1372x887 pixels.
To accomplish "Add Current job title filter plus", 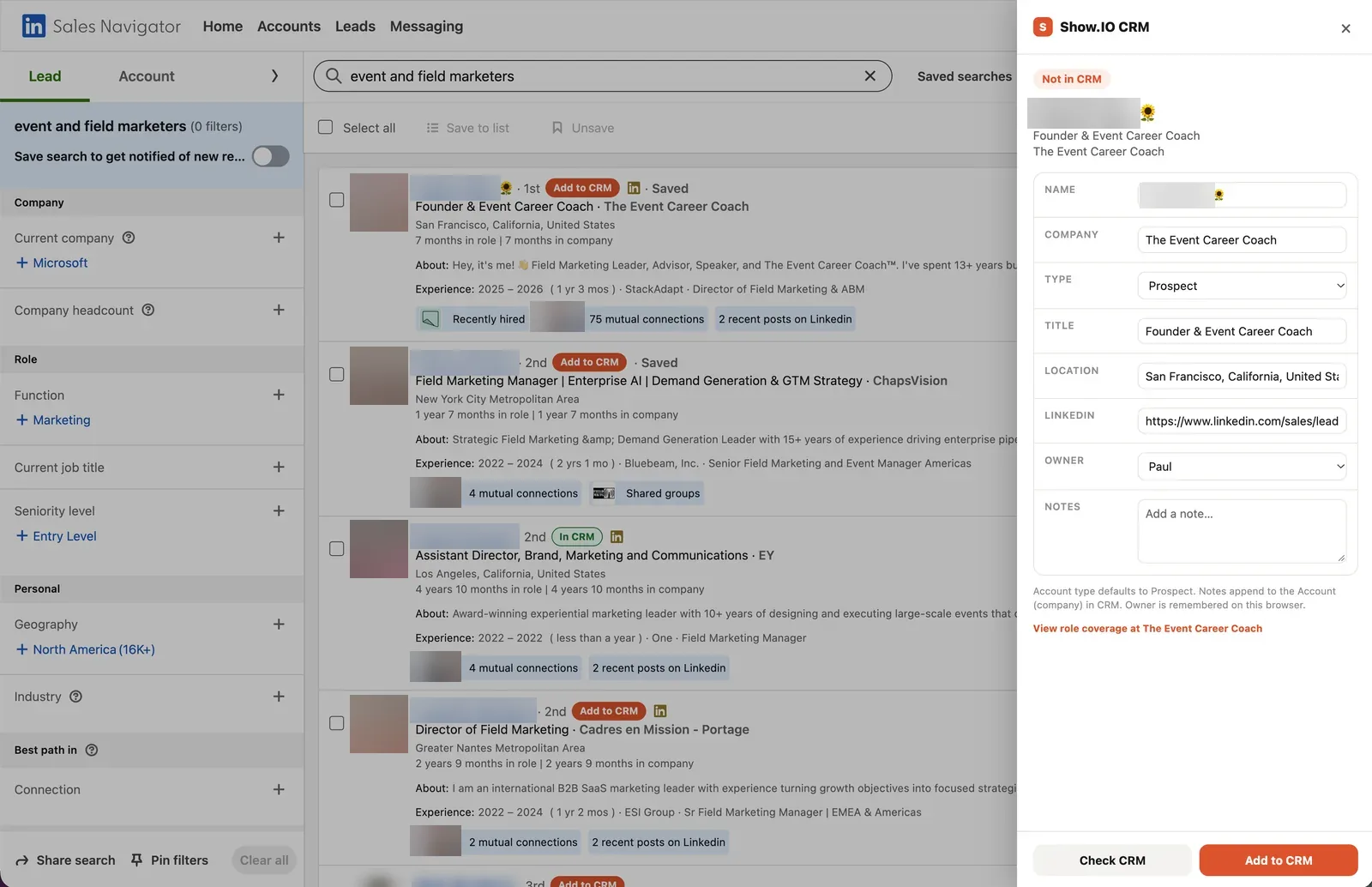I will (x=279, y=467).
